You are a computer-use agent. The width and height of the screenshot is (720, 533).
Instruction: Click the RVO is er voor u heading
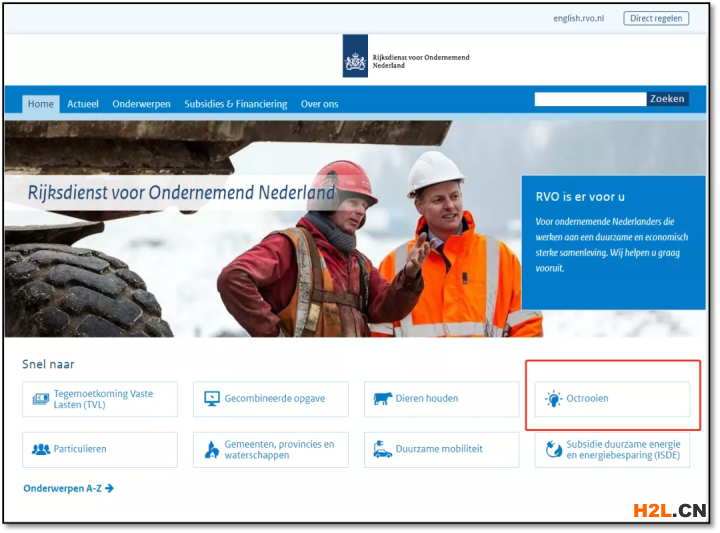(580, 197)
